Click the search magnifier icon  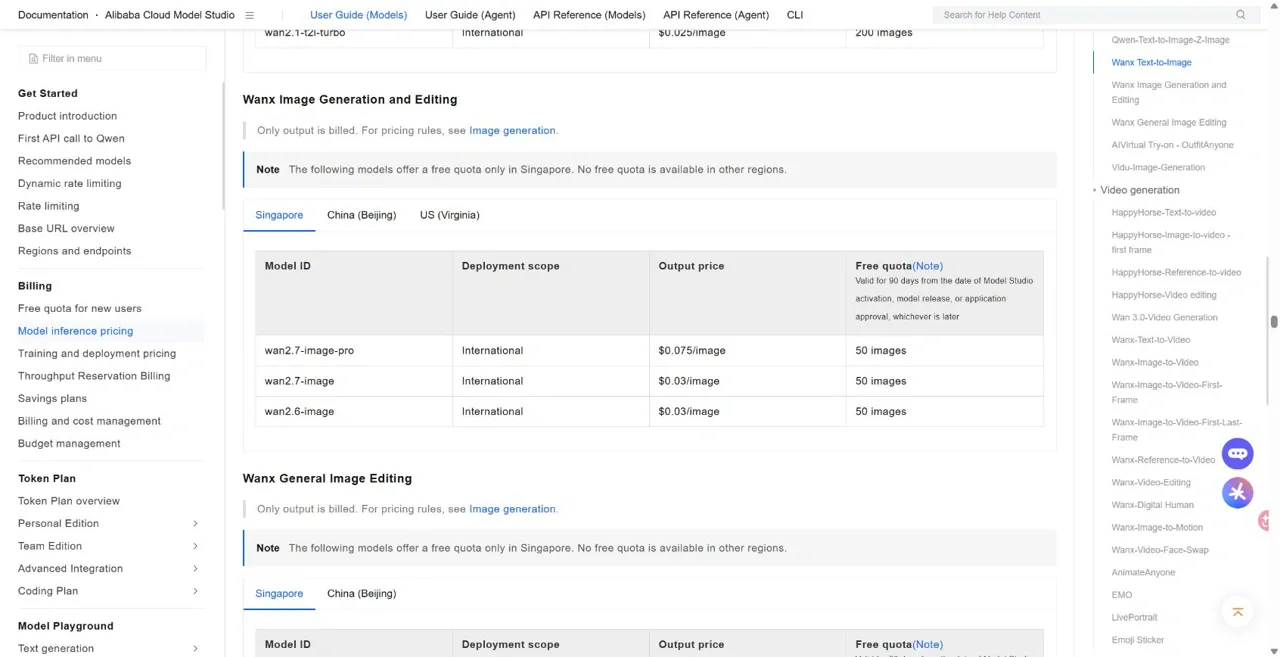[x=1241, y=15]
